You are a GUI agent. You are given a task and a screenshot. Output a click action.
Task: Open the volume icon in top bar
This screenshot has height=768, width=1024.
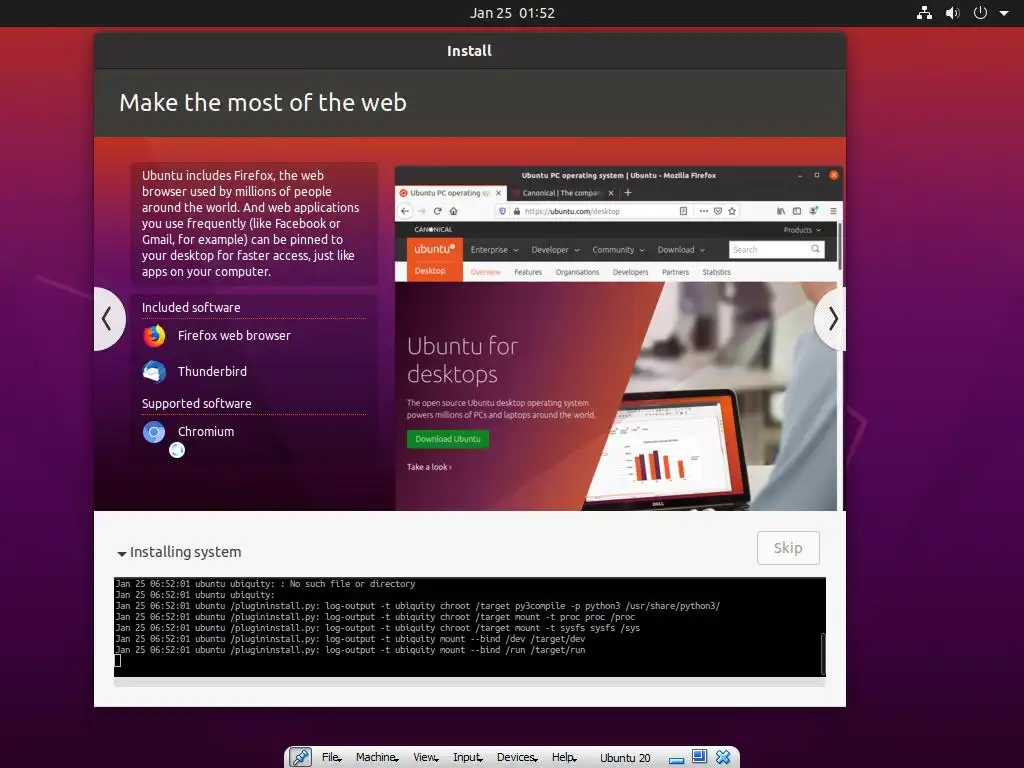point(953,13)
